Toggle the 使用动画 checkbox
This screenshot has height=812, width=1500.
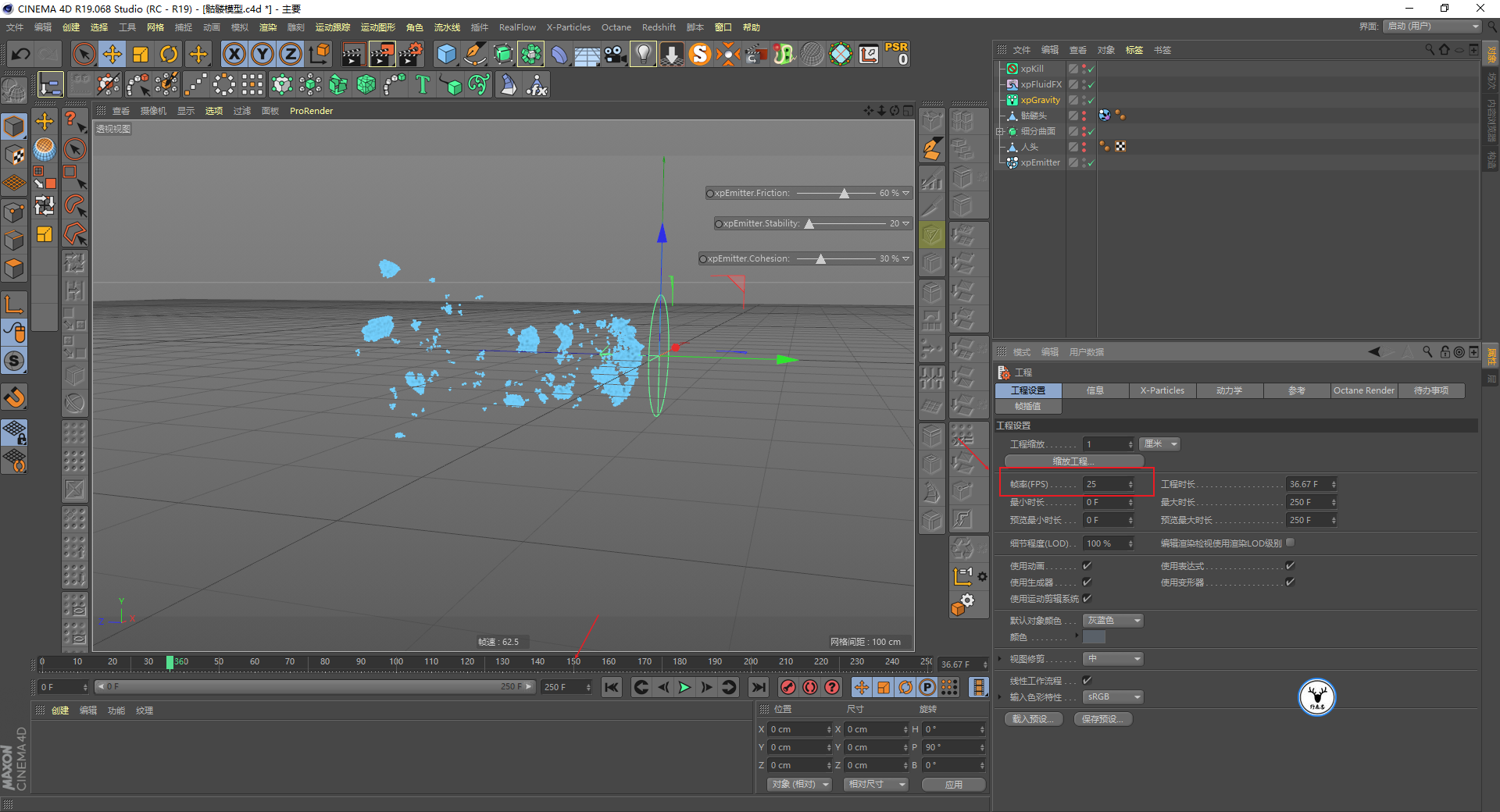pyautogui.click(x=1087, y=566)
